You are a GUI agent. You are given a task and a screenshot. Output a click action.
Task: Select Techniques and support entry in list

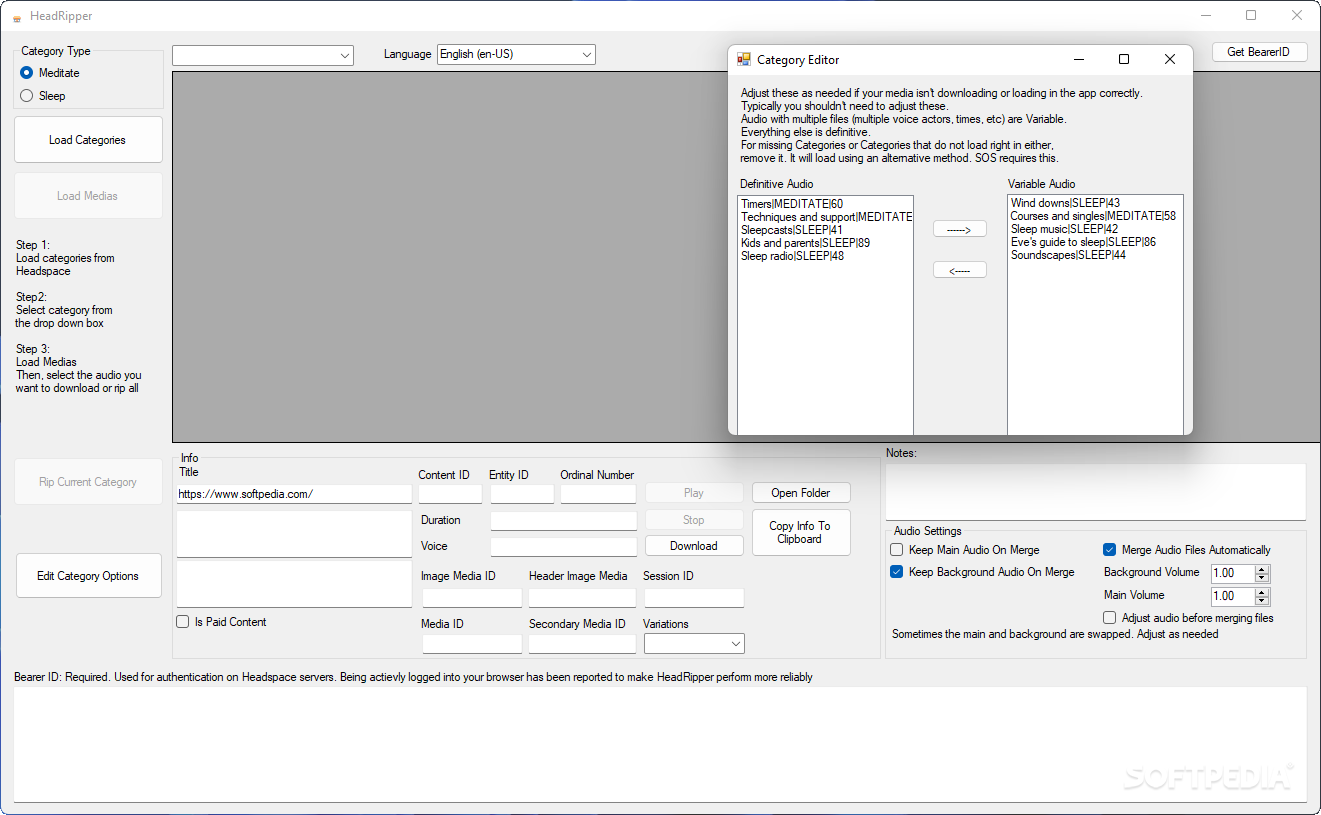[x=825, y=217]
